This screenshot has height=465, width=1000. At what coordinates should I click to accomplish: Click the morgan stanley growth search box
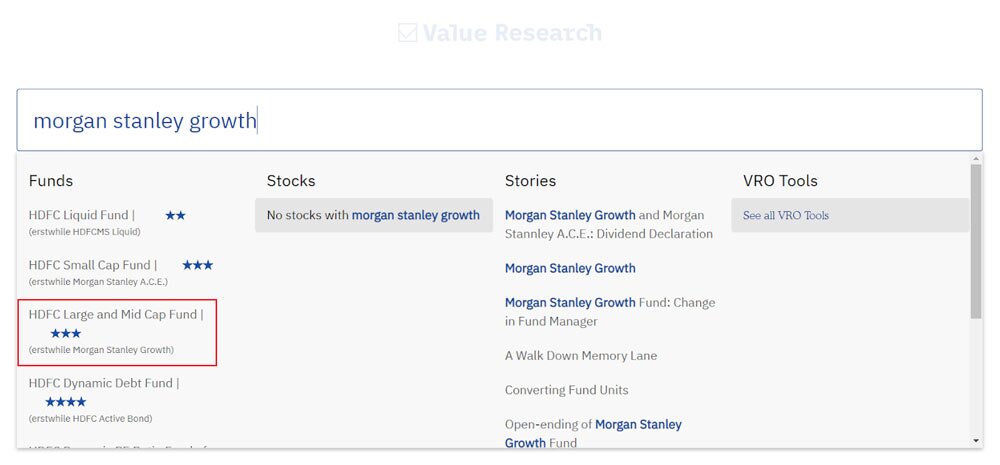point(499,120)
